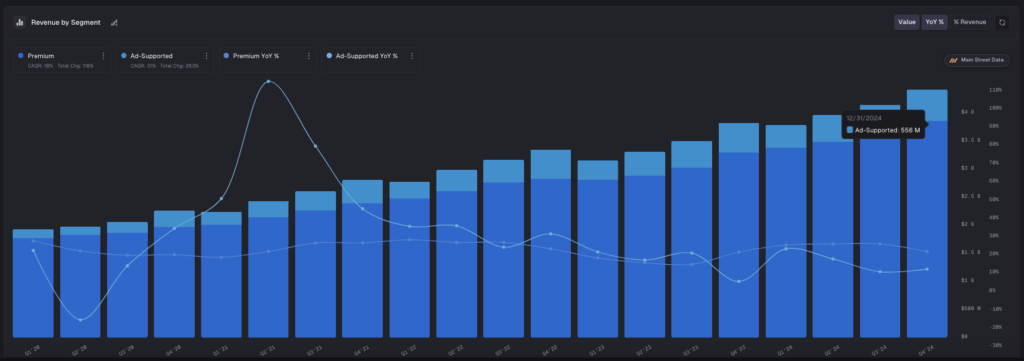Toggle the Ad-Supported YoY % series label
Screen dimensions: 1024x361
click(366, 56)
